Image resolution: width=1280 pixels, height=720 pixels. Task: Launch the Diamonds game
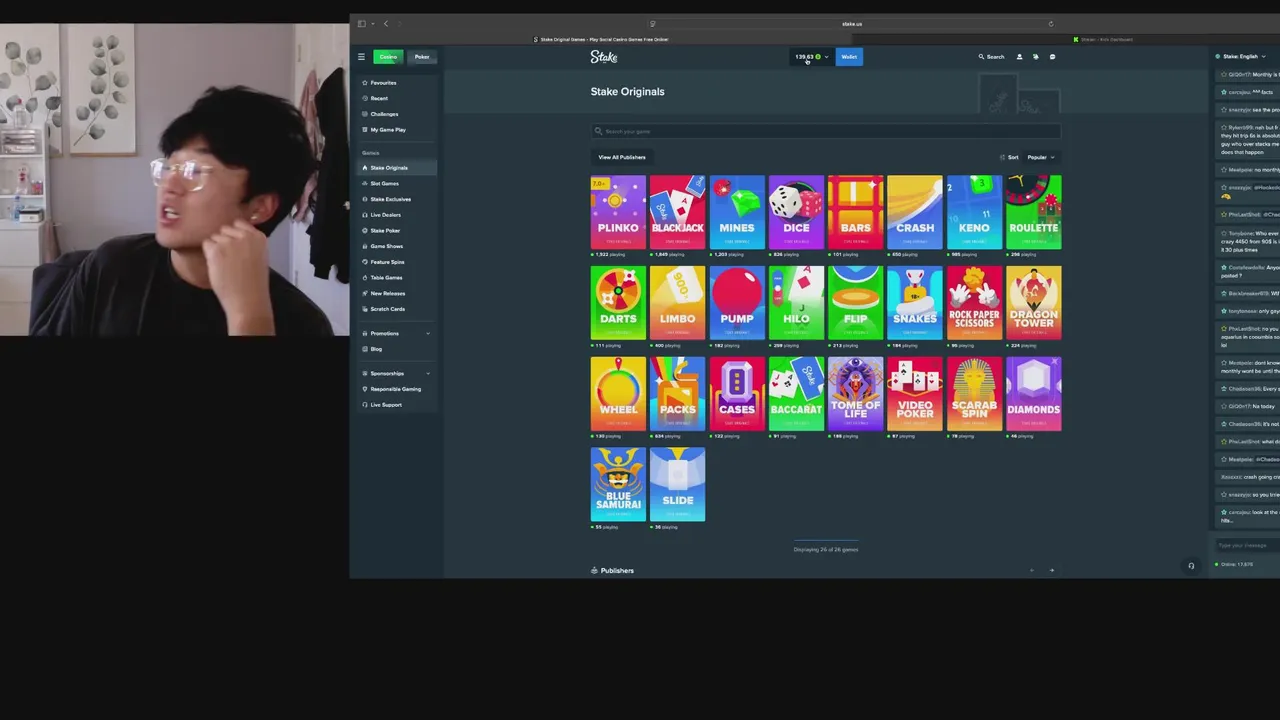(x=1034, y=393)
